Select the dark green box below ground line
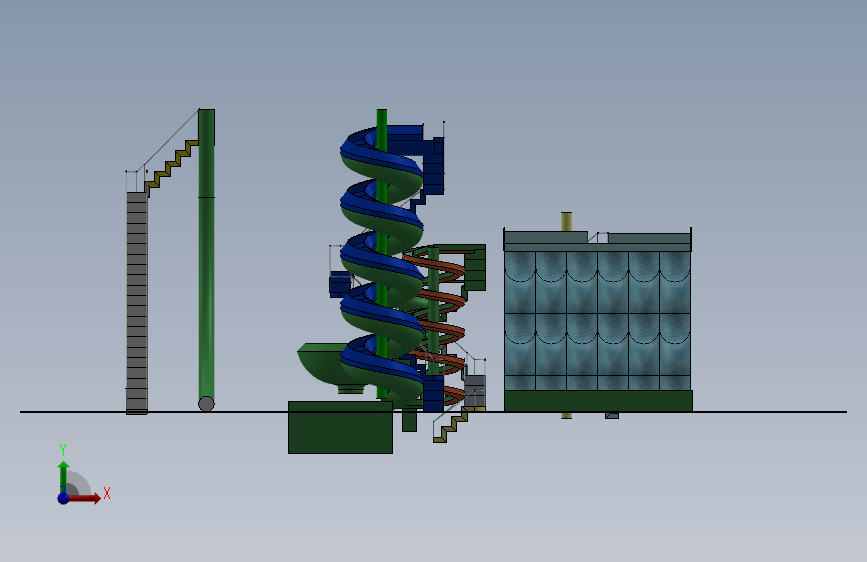This screenshot has height=562, width=867. click(340, 427)
